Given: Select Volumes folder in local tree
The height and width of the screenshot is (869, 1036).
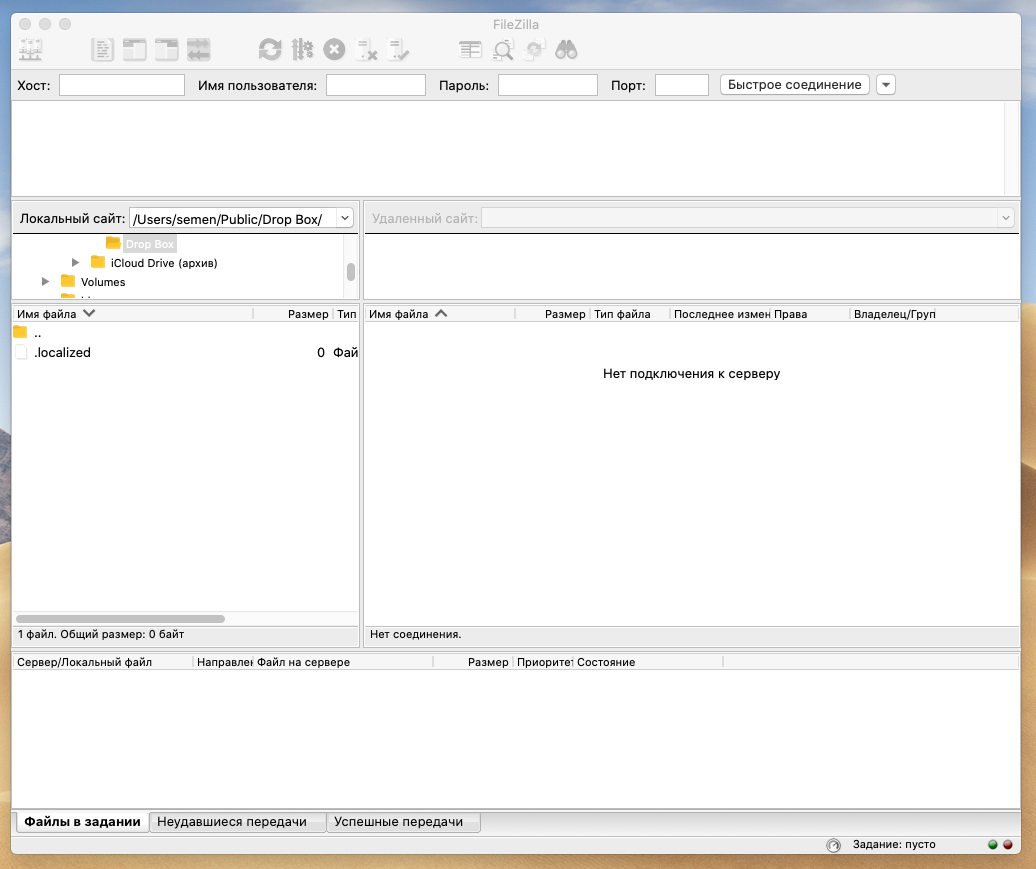Looking at the screenshot, I should tap(103, 282).
